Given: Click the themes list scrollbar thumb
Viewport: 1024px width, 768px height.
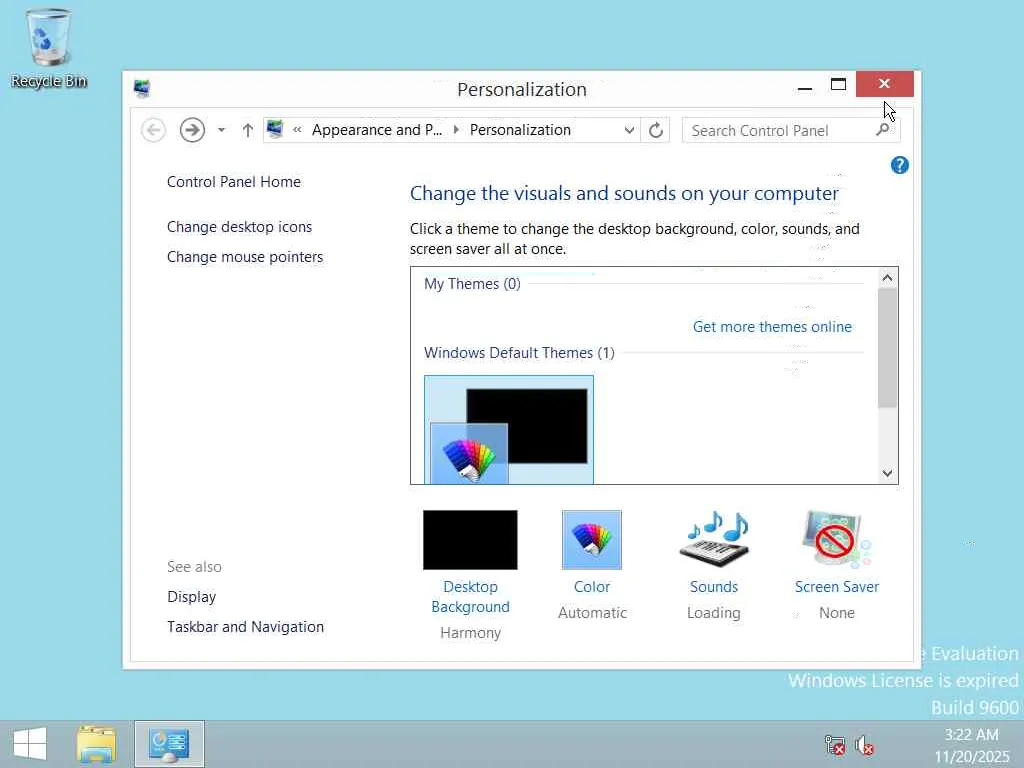Looking at the screenshot, I should click(x=887, y=347).
